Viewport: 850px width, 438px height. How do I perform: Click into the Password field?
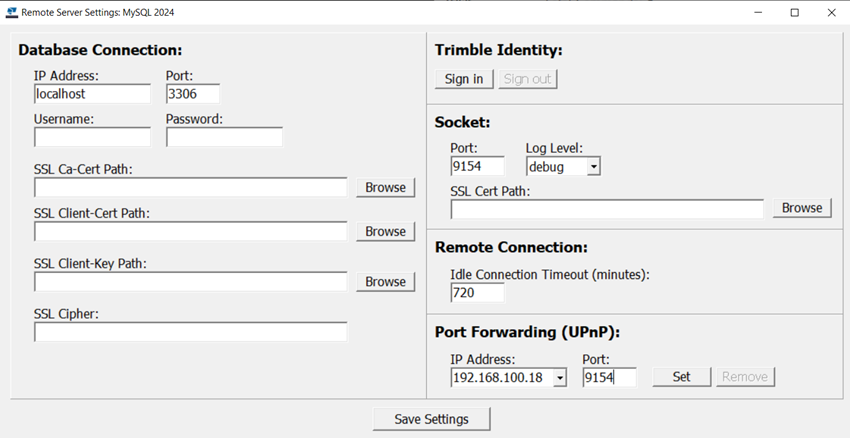tap(224, 137)
